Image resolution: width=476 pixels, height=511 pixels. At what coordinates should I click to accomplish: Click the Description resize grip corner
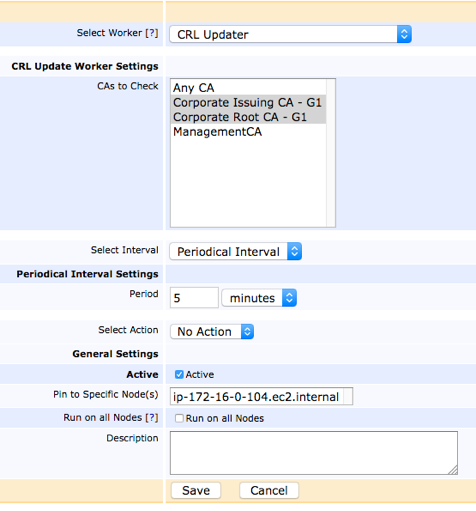tap(453, 470)
